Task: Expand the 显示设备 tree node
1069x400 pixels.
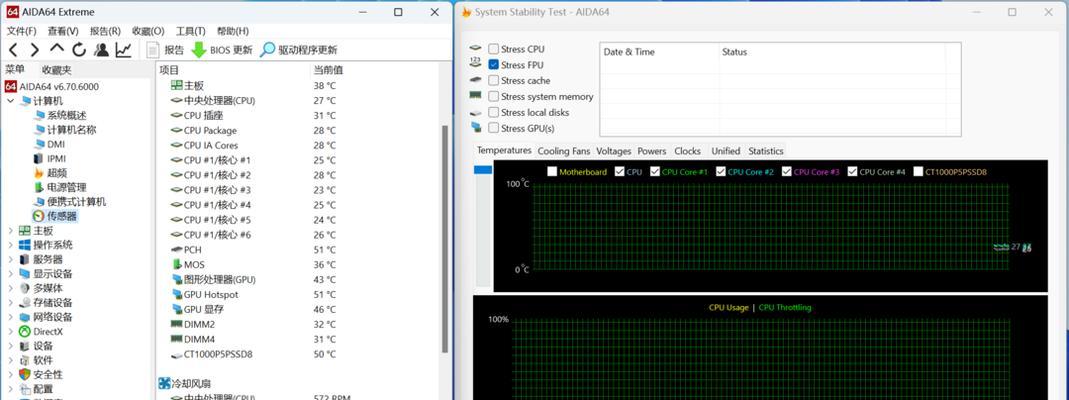Action: pos(10,274)
